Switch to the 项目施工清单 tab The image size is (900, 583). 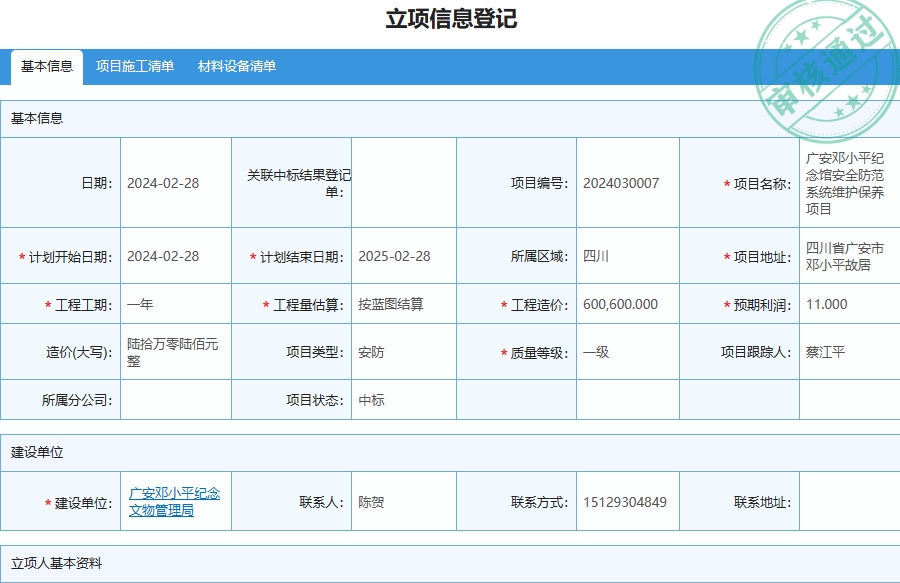(134, 66)
